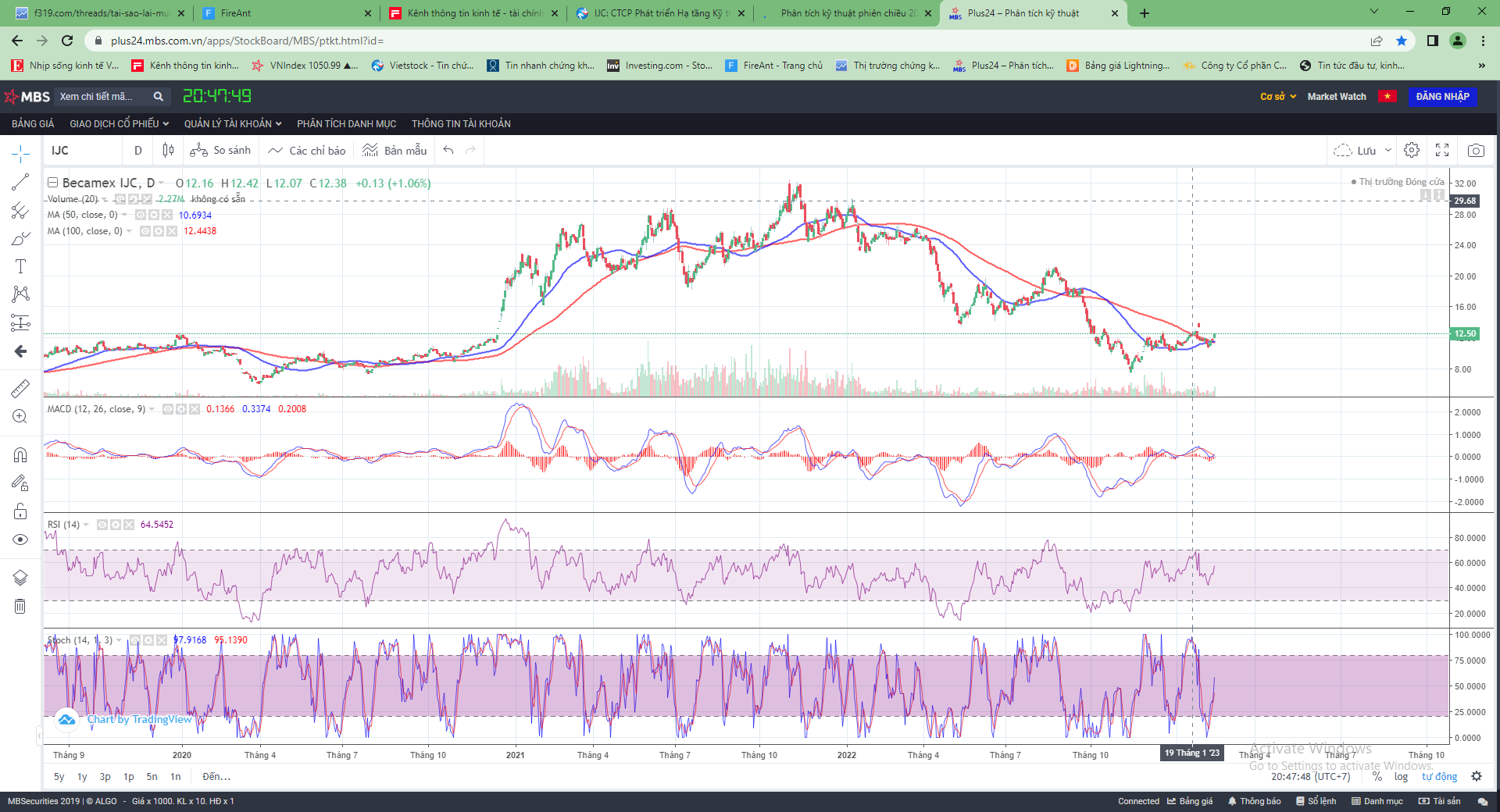
Task: Open PHÂN TÍCH DANH MỤC menu
Action: coord(347,123)
